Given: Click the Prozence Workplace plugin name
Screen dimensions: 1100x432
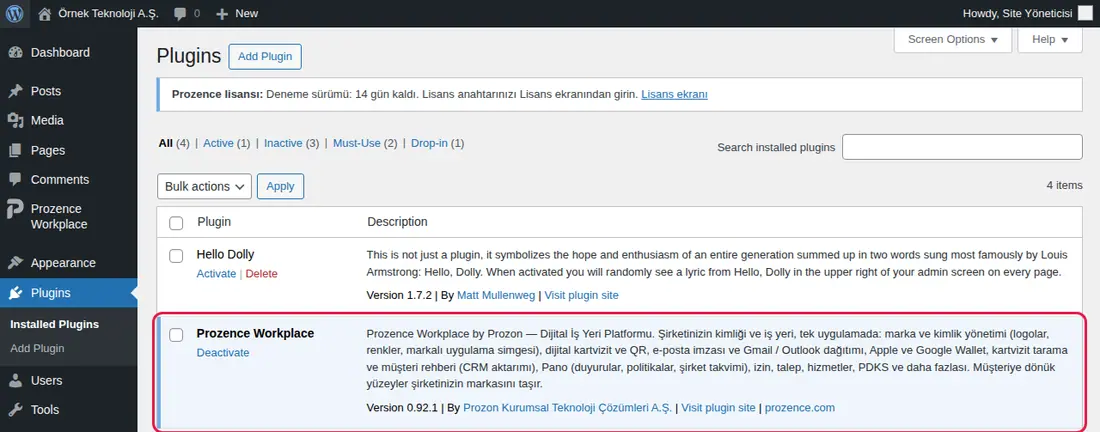Looking at the screenshot, I should 255,334.
